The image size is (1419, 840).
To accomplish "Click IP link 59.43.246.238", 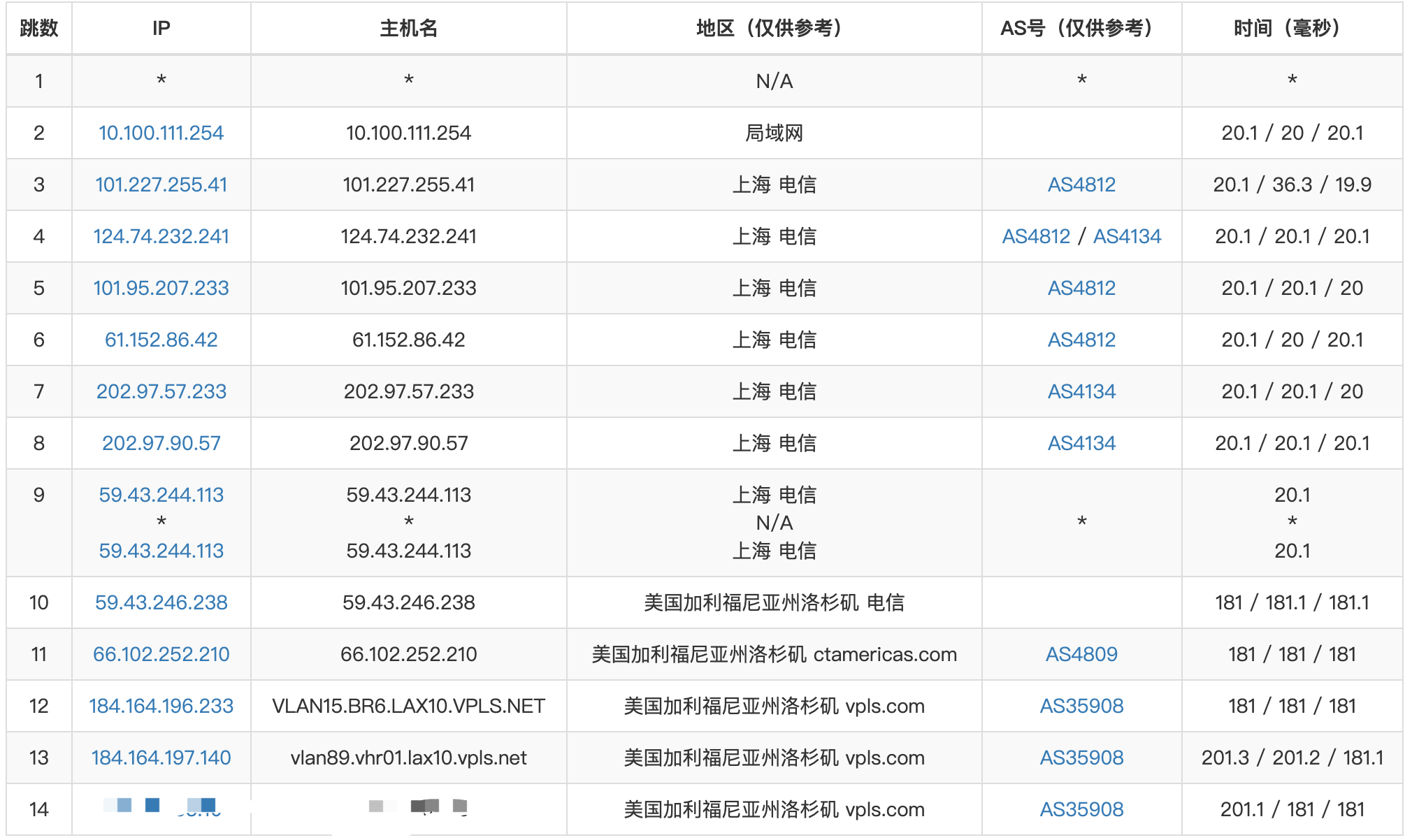I will coord(161,602).
